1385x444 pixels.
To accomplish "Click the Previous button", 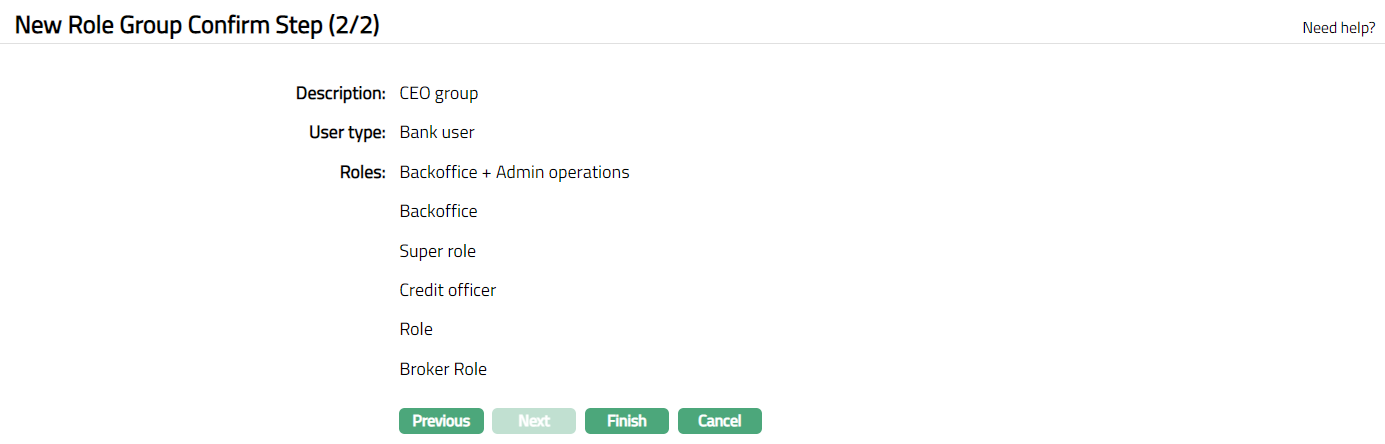I will pyautogui.click(x=441, y=421).
